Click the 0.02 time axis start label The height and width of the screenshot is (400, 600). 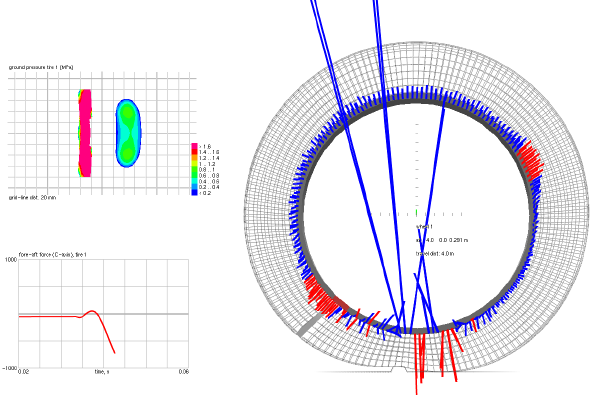pos(23,372)
